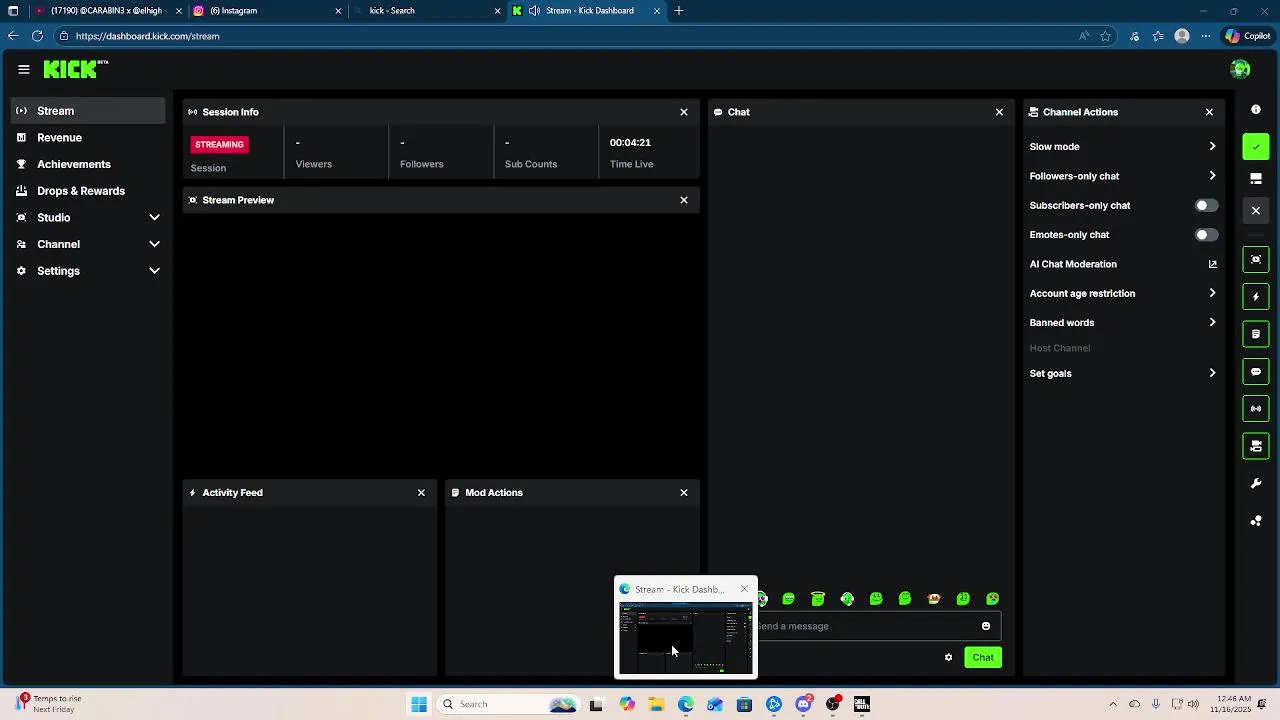
Task: Open Achievements in the sidebar
Action: point(88,164)
